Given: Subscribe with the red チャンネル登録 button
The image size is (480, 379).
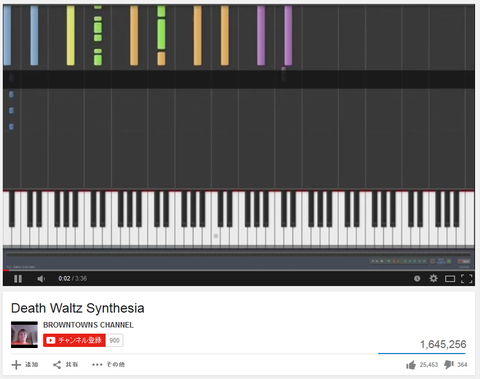Looking at the screenshot, I should tap(74, 340).
